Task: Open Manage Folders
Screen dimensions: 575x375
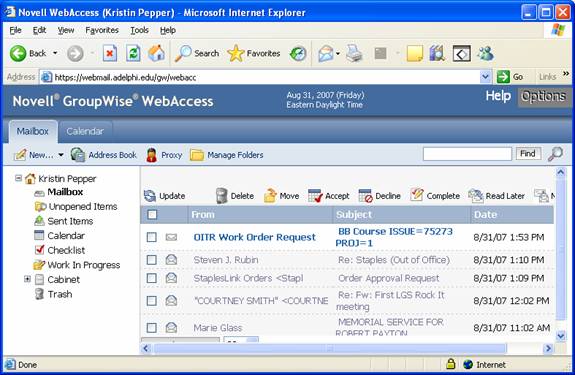Action: pos(227,155)
